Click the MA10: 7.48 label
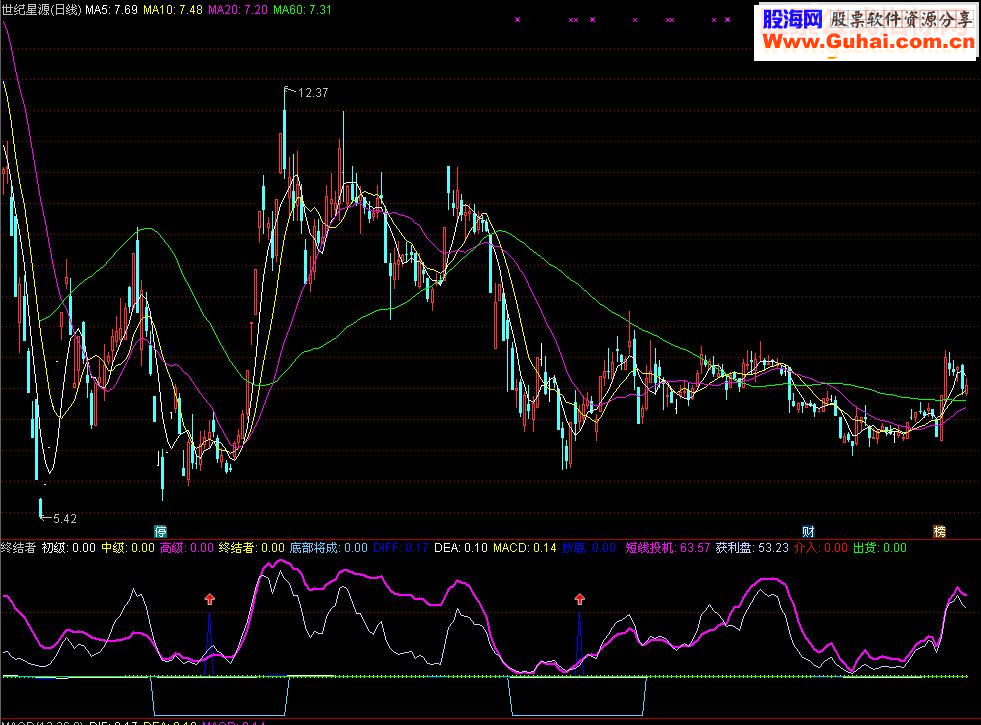This screenshot has width=981, height=725. tap(173, 10)
